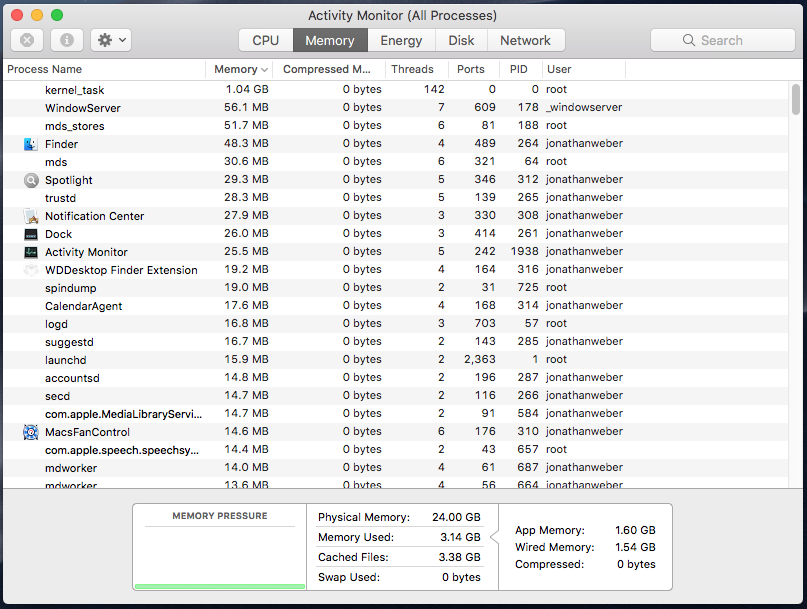Select the CalendarAgent process row
Image resolution: width=807 pixels, height=609 pixels.
[x=395, y=306]
